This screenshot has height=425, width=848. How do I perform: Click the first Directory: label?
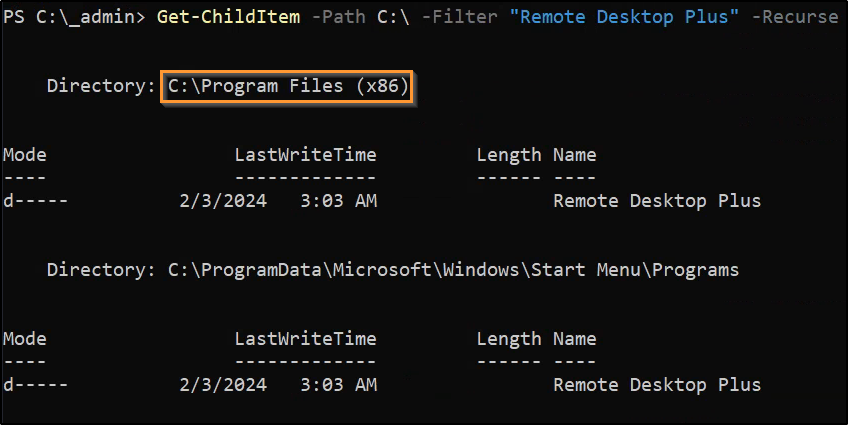coord(100,87)
